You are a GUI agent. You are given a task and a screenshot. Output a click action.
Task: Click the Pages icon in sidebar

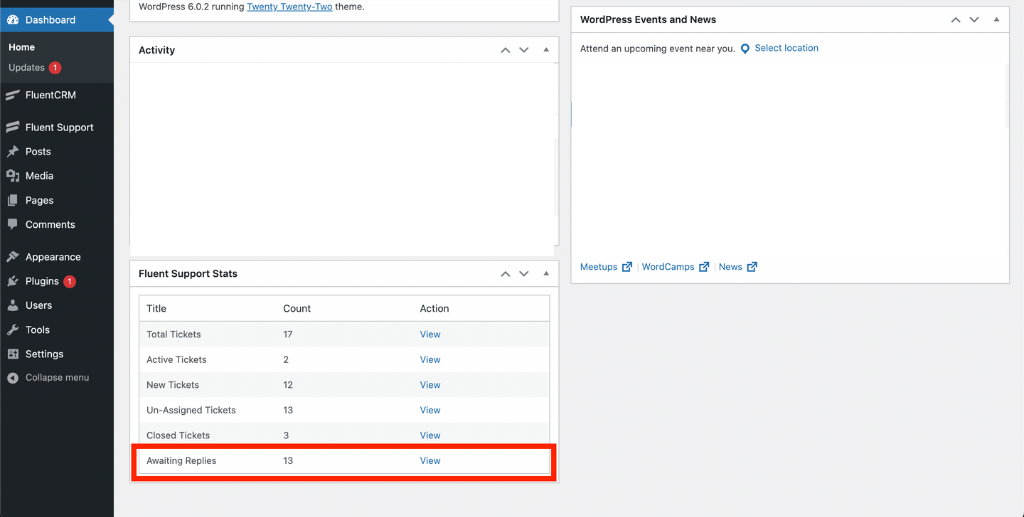pos(12,200)
